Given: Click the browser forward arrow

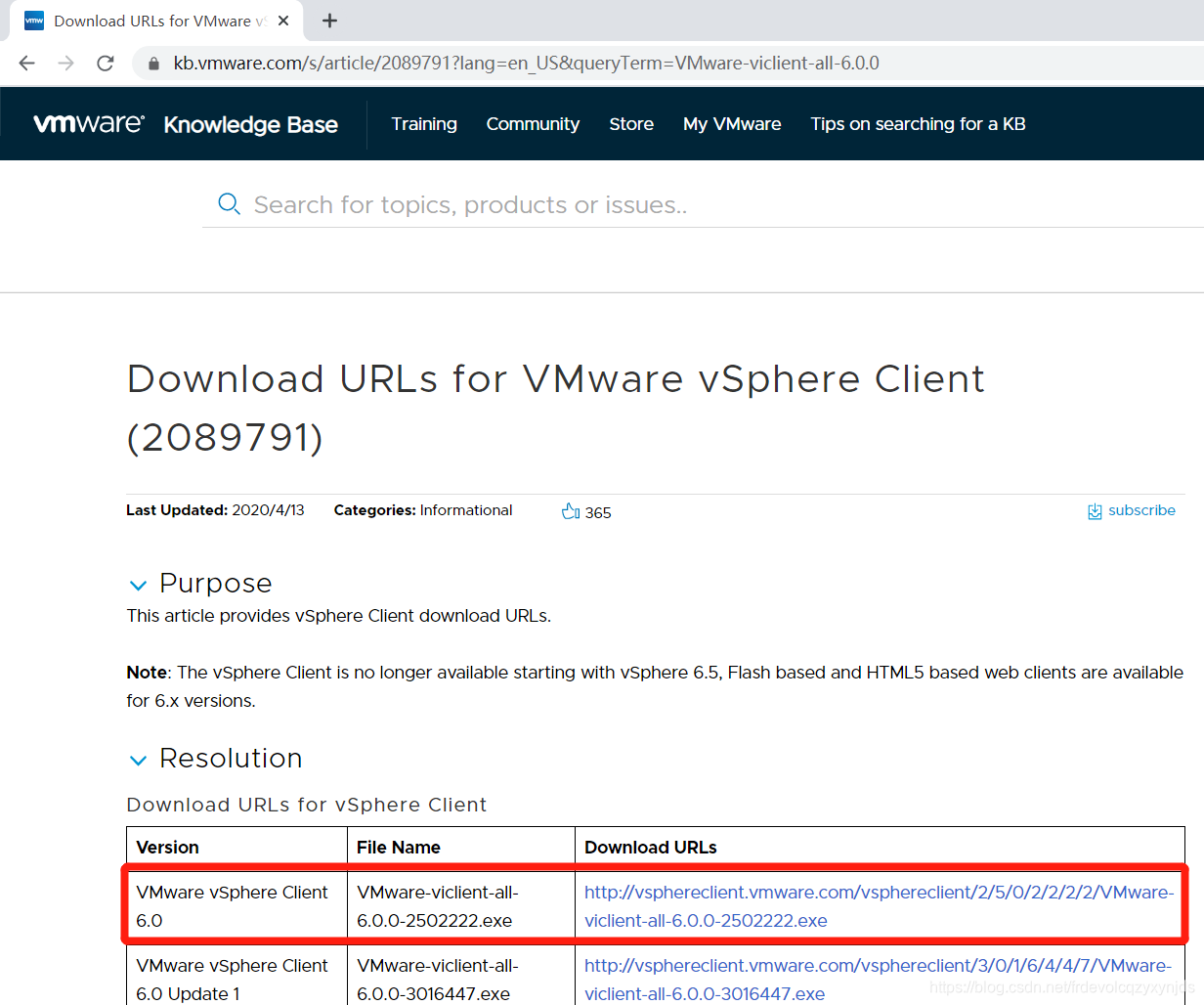Looking at the screenshot, I should [65, 64].
